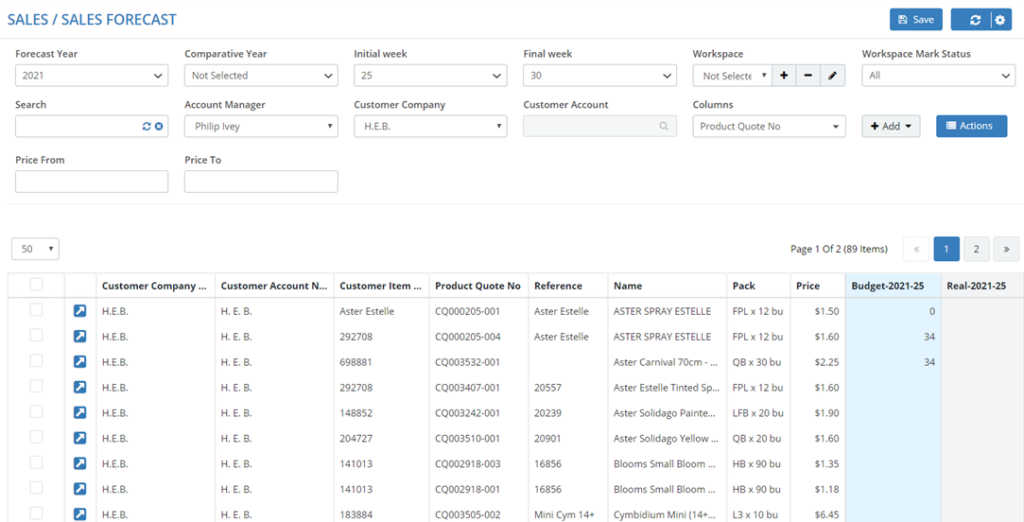Click page 1 pagination button
Image resolution: width=1024 pixels, height=522 pixels.
click(x=946, y=249)
